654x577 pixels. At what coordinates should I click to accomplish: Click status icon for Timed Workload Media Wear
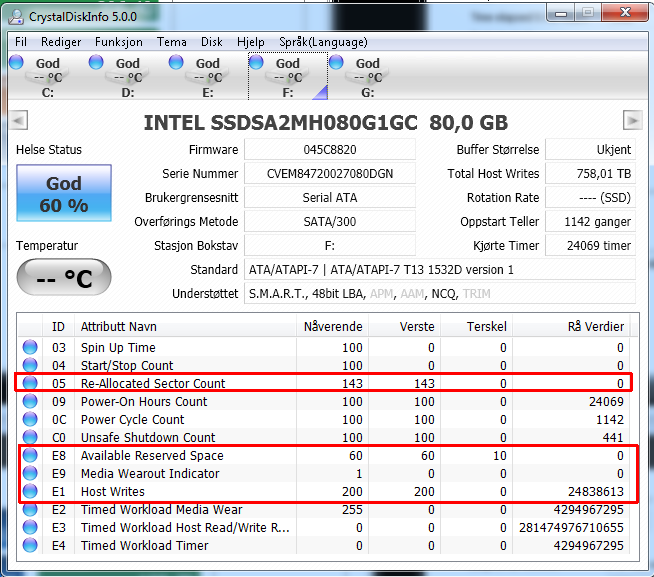(30, 509)
